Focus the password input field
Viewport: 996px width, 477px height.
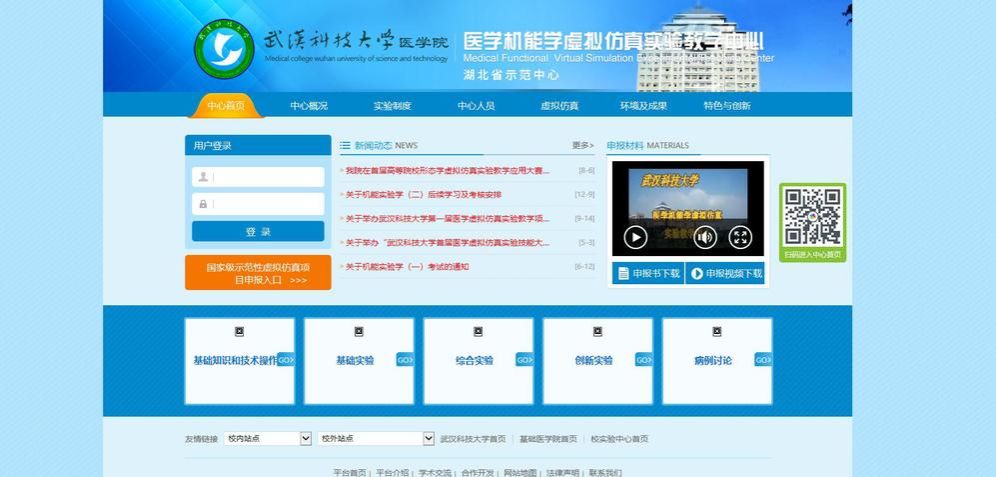[x=258, y=204]
